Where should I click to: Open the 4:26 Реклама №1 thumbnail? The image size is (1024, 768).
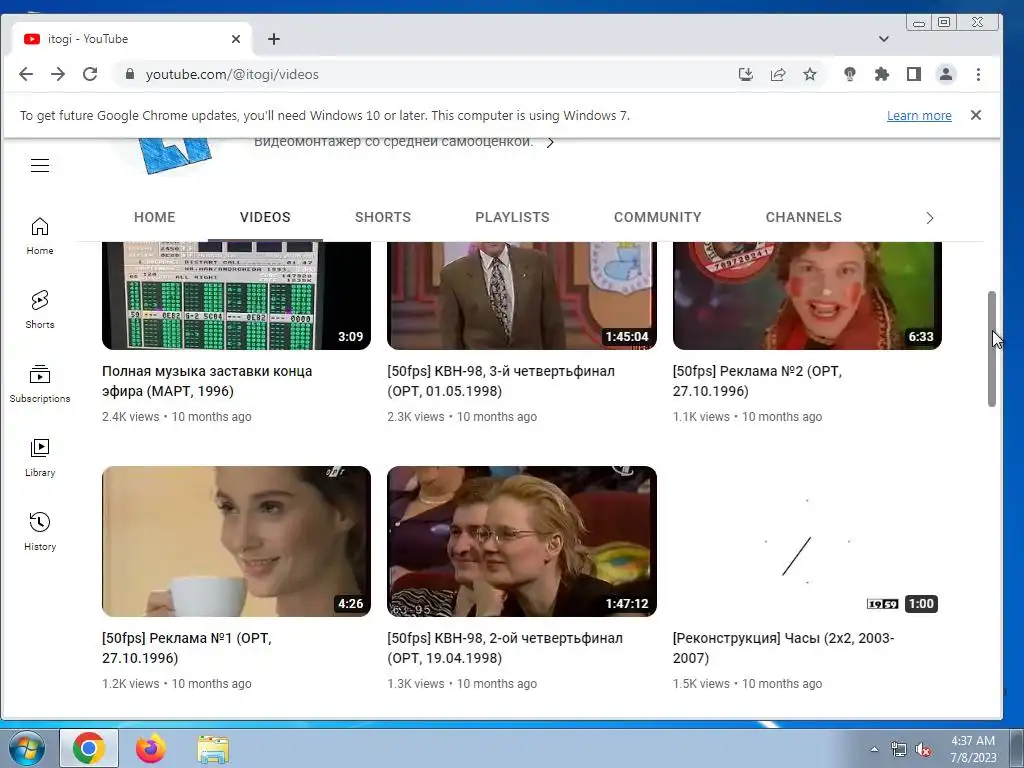(x=236, y=541)
